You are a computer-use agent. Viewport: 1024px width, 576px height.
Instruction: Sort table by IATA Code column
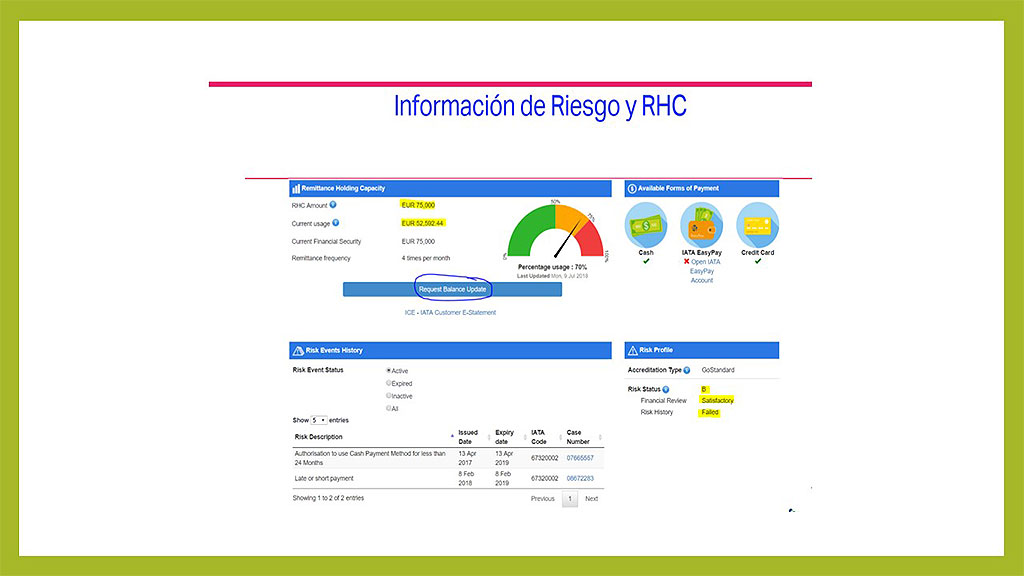[x=545, y=437]
